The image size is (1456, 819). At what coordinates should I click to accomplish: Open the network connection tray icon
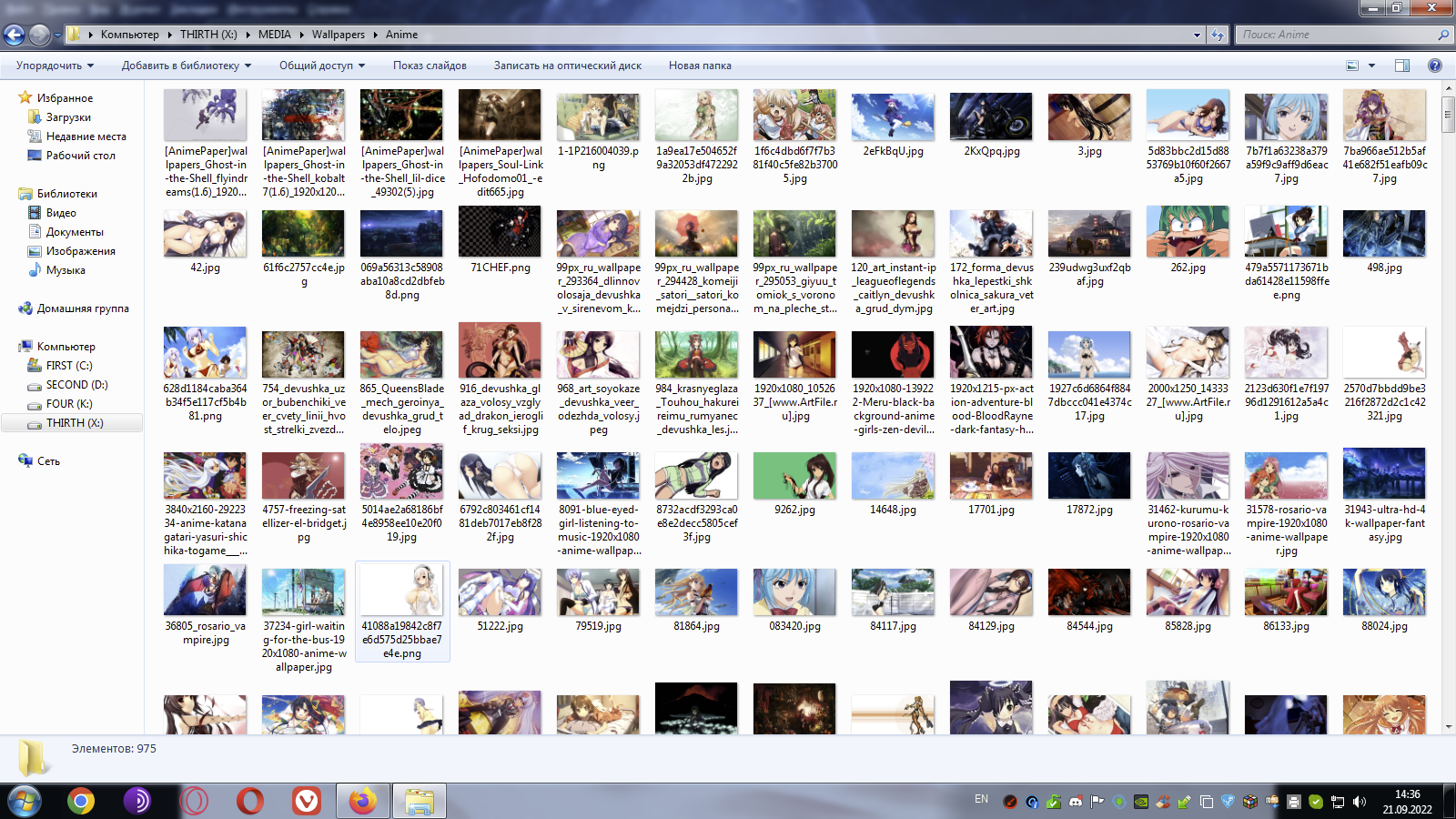pos(1338,802)
